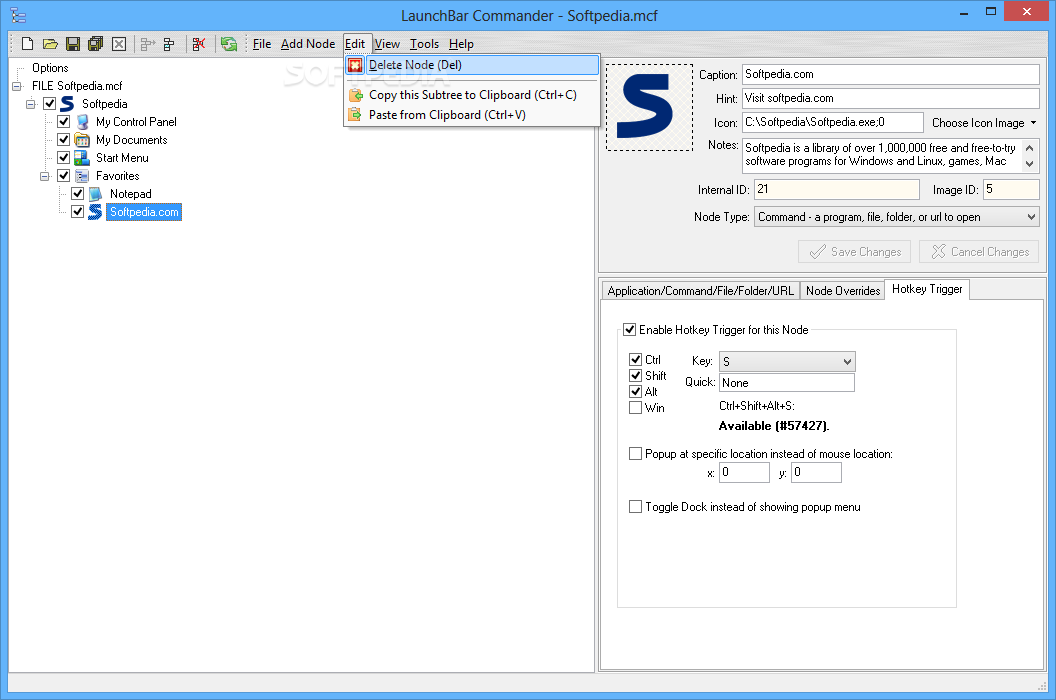Click the Hint text field

pyautogui.click(x=891, y=98)
